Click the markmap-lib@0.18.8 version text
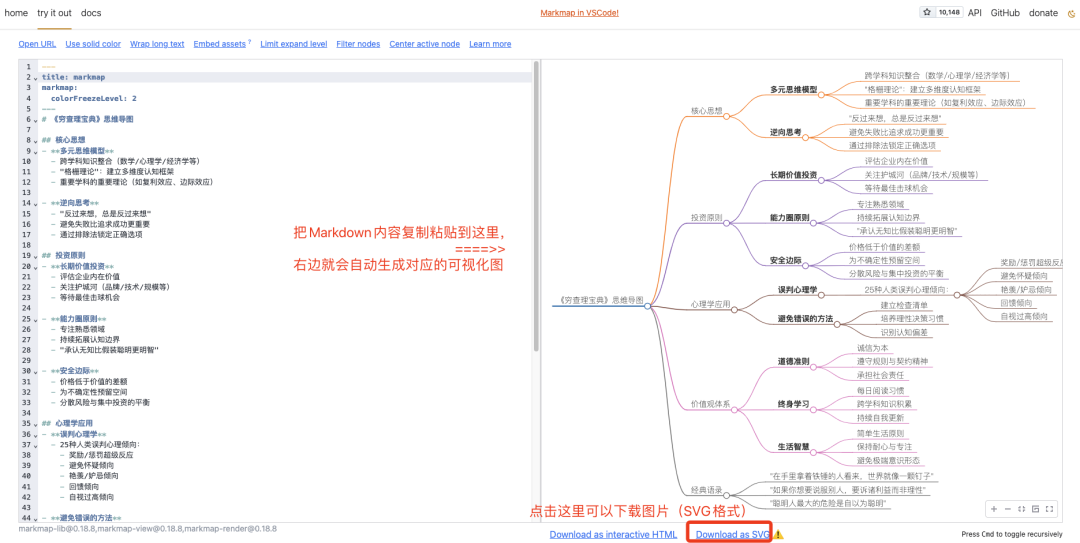 click(57, 529)
